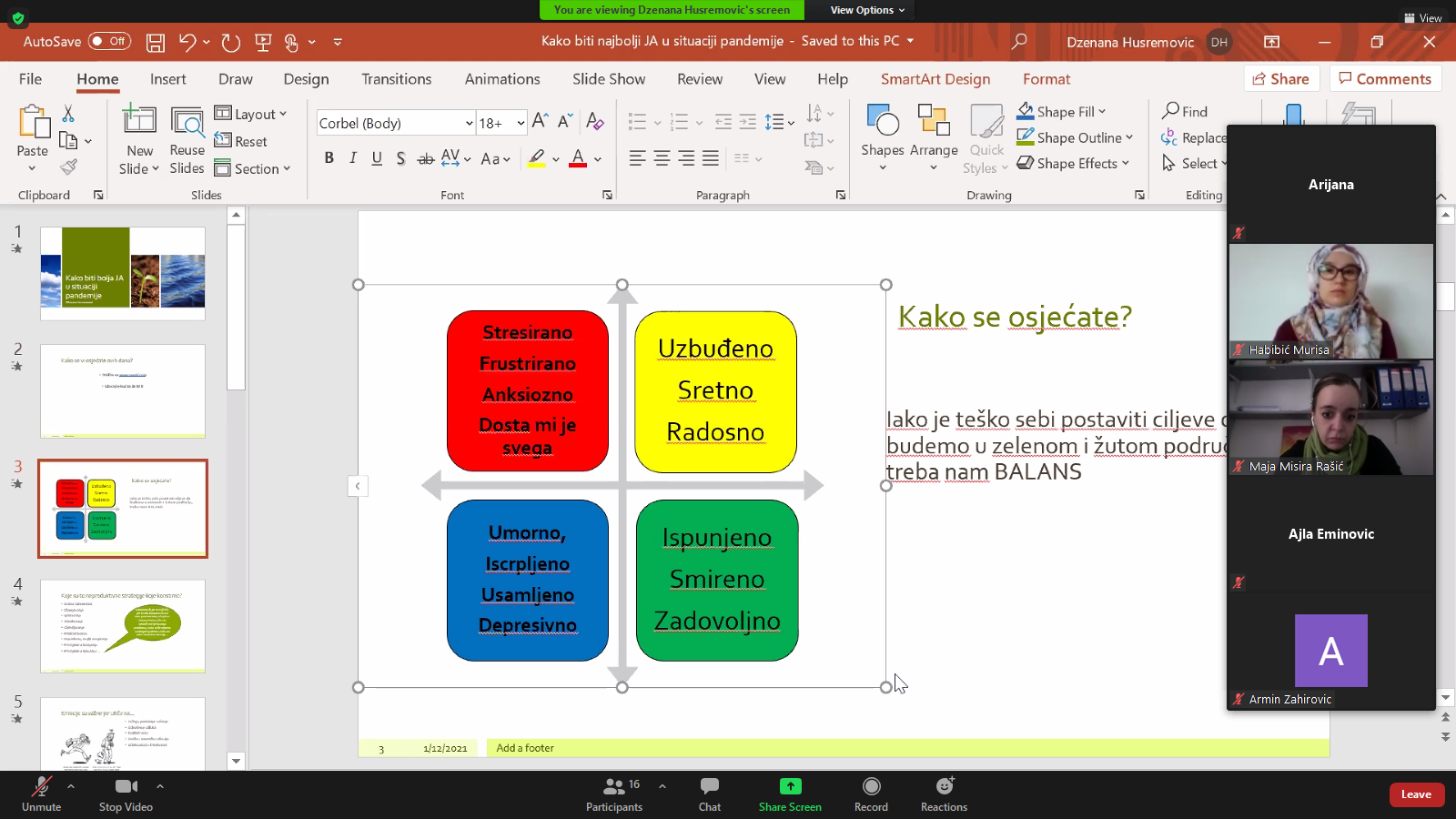The height and width of the screenshot is (819, 1456).
Task: Toggle AutoSave off switch
Action: tap(109, 42)
